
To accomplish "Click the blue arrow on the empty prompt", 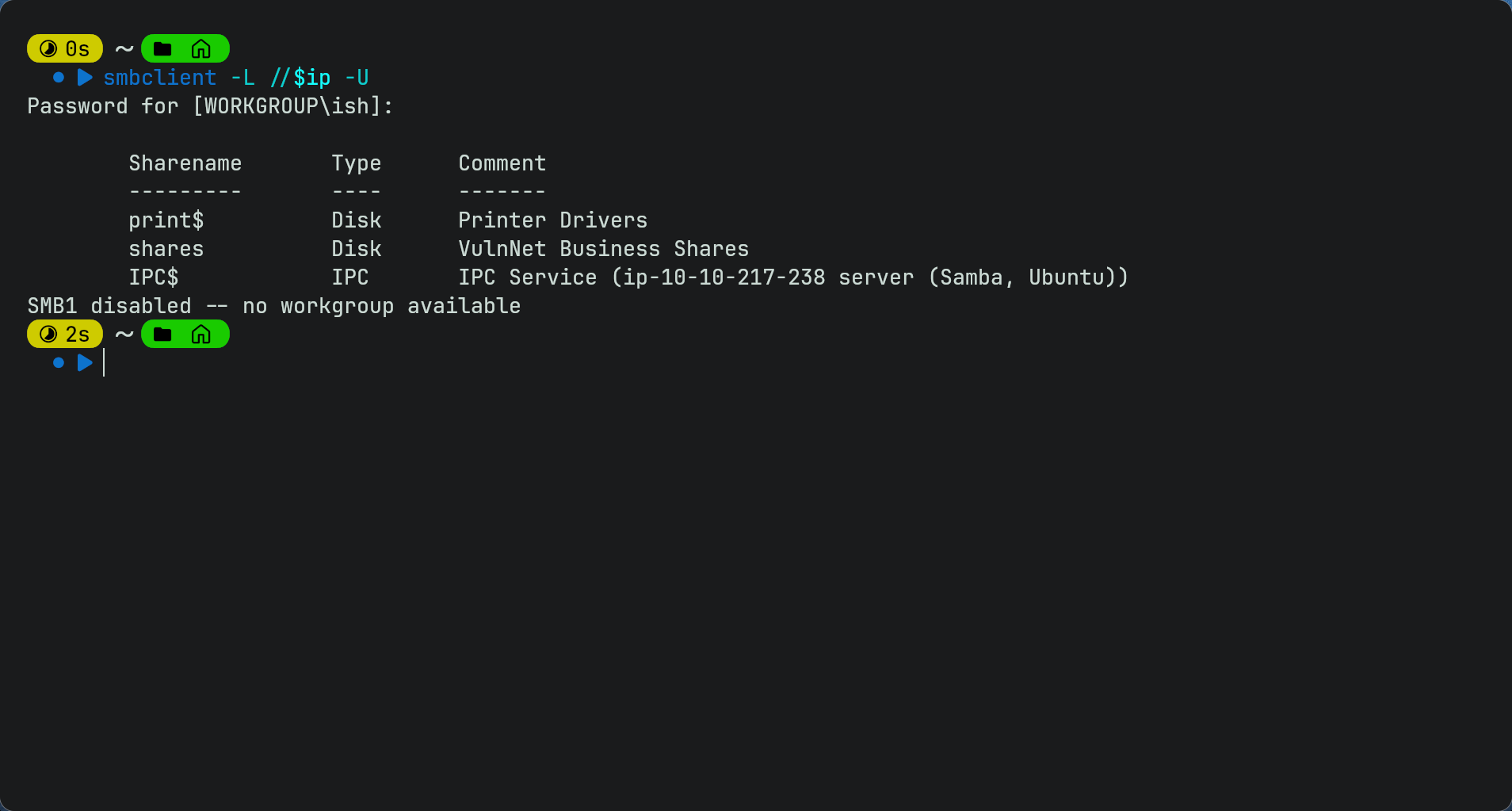I will (x=85, y=363).
